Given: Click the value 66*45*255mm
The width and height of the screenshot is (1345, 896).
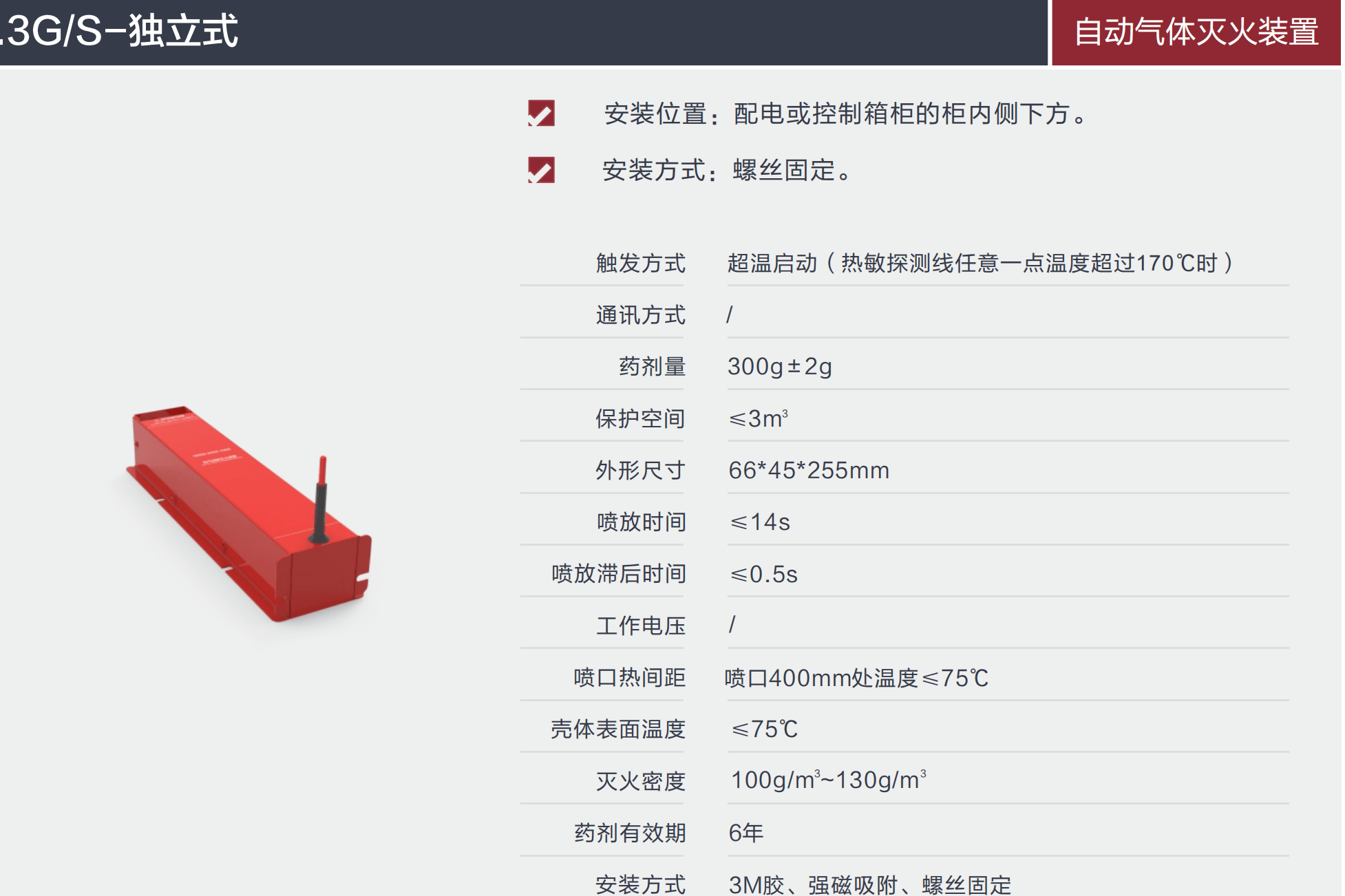Looking at the screenshot, I should click(x=809, y=470).
